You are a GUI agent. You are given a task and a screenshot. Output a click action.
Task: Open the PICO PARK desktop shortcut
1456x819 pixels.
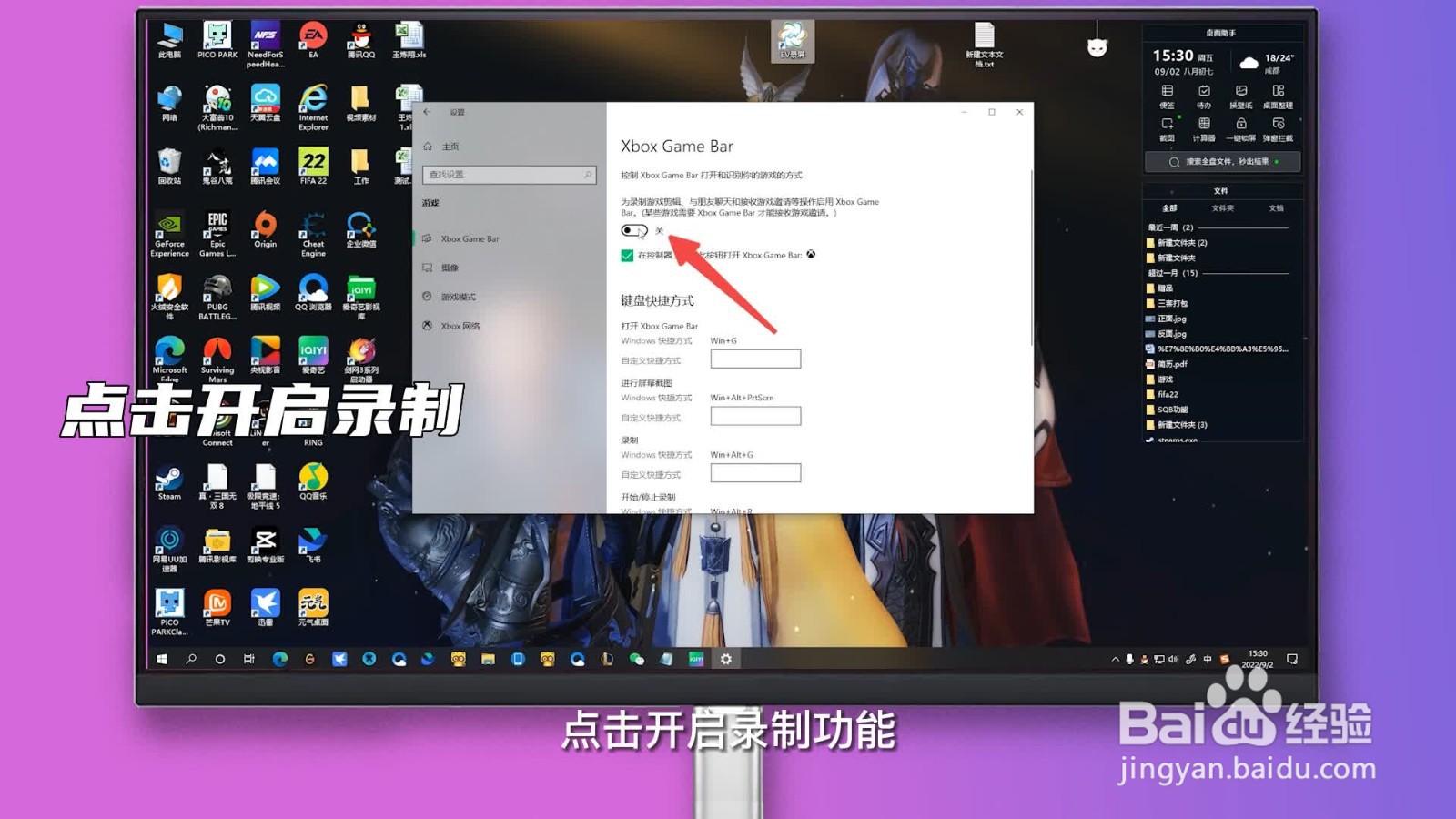click(x=217, y=41)
